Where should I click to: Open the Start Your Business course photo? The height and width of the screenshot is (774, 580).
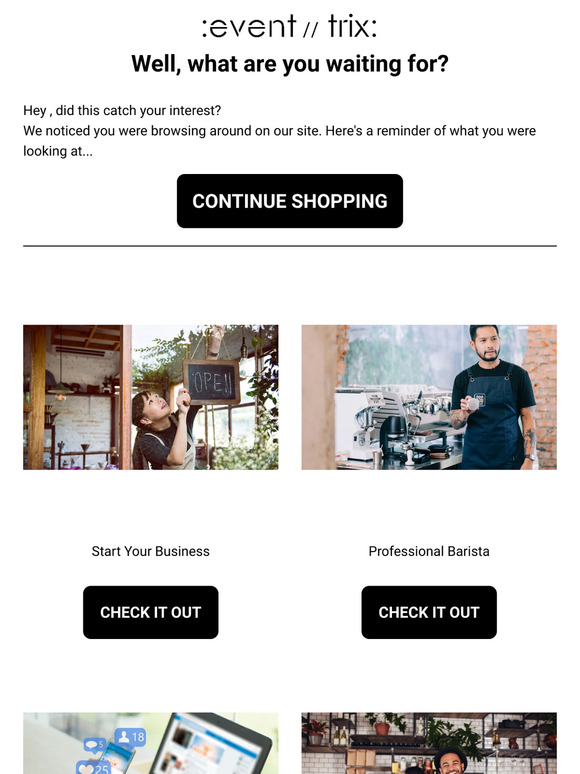(151, 397)
